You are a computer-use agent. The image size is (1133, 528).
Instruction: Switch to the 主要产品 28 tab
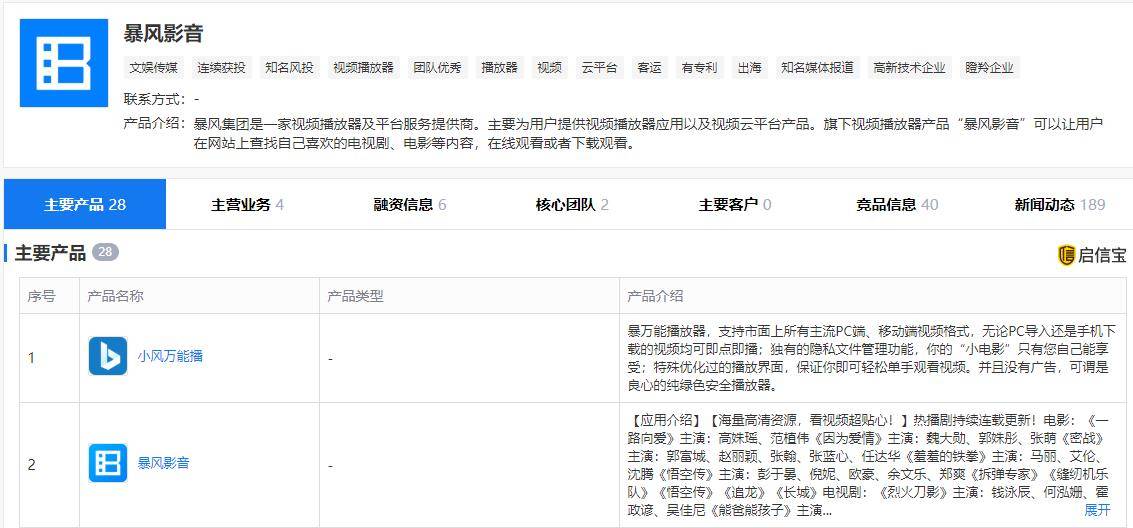pos(85,204)
